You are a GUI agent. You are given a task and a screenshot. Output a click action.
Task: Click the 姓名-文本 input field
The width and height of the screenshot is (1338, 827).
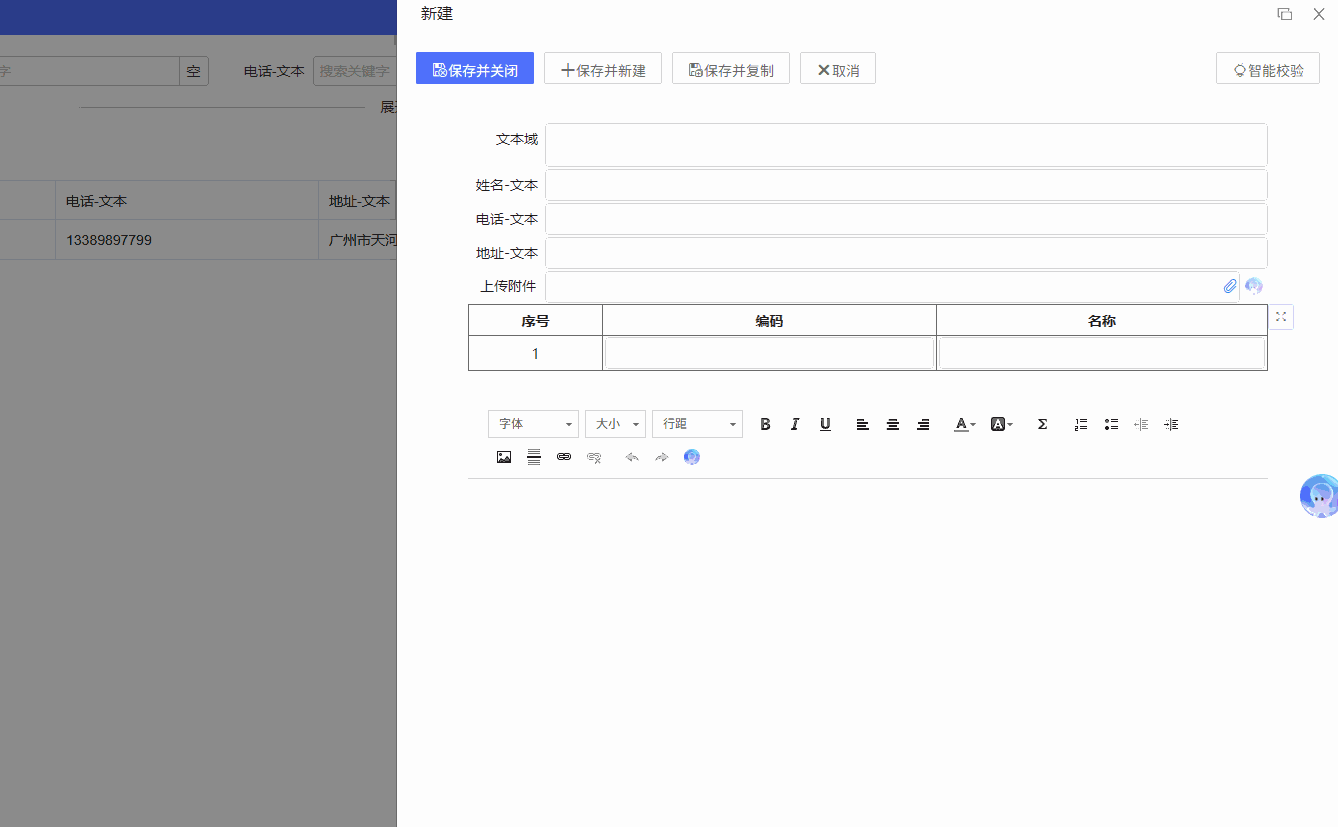click(906, 185)
